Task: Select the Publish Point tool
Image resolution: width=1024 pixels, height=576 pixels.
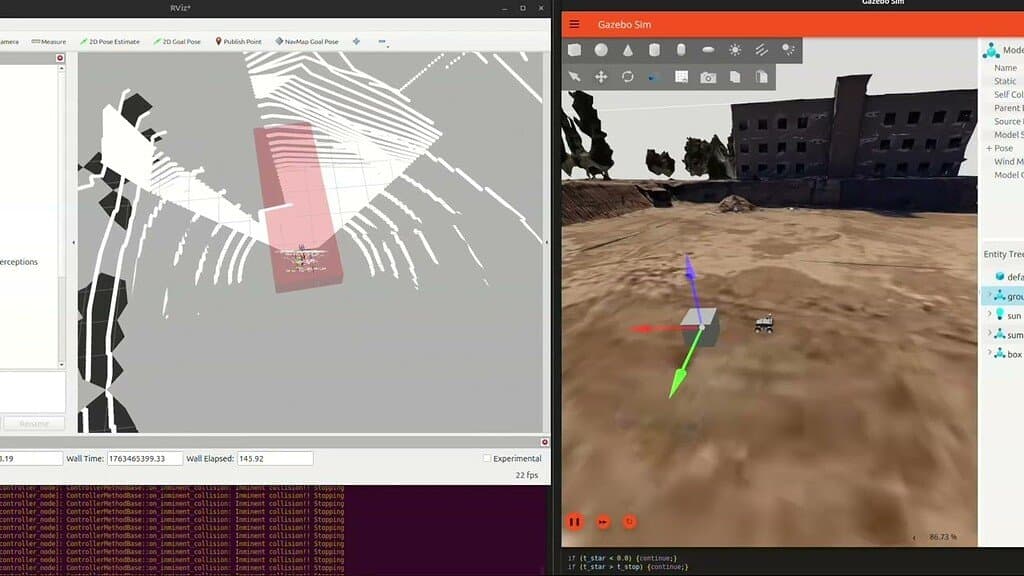Action: click(x=238, y=41)
